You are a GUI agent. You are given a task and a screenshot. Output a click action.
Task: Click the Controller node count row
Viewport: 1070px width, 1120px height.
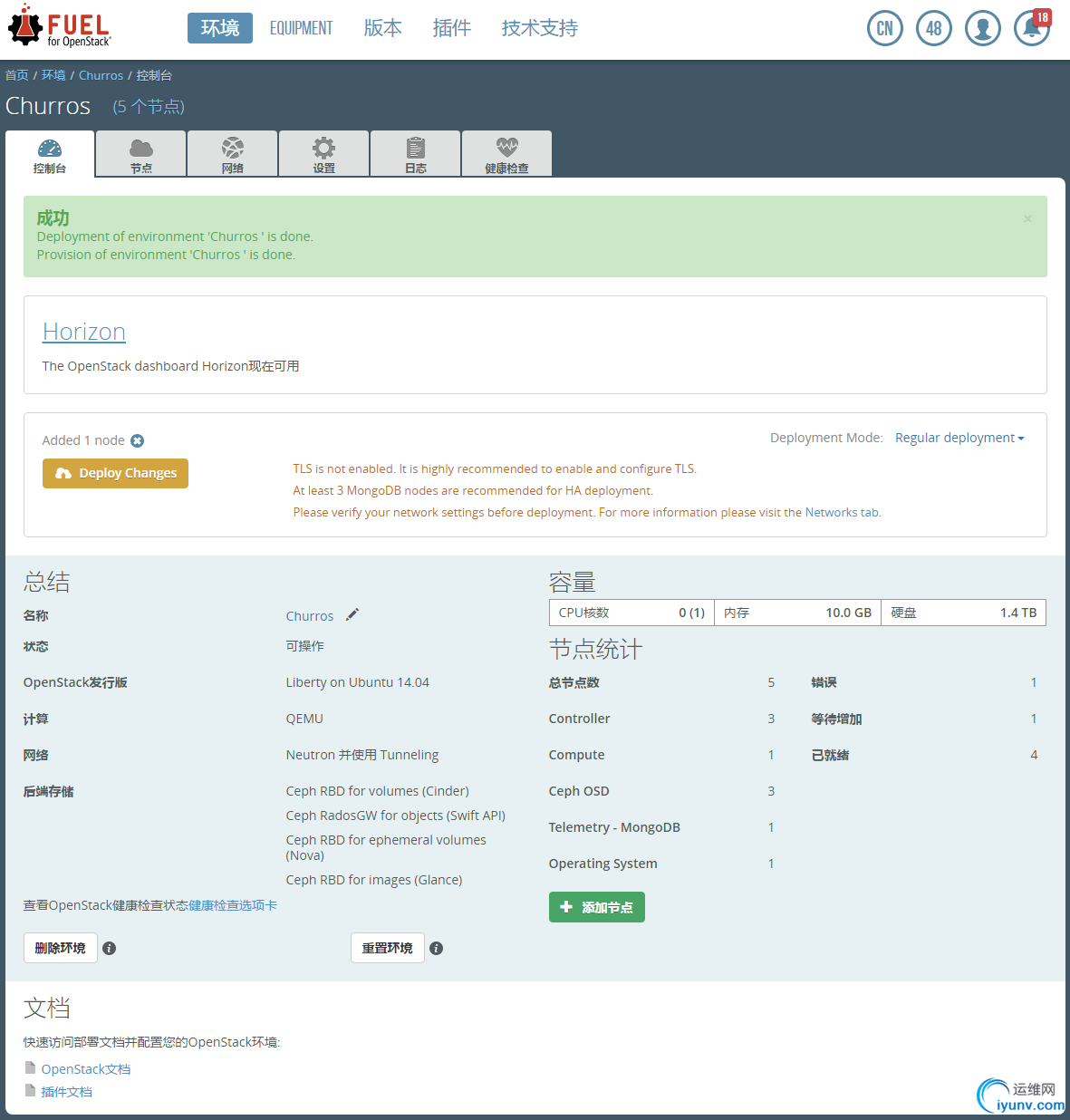(x=661, y=719)
